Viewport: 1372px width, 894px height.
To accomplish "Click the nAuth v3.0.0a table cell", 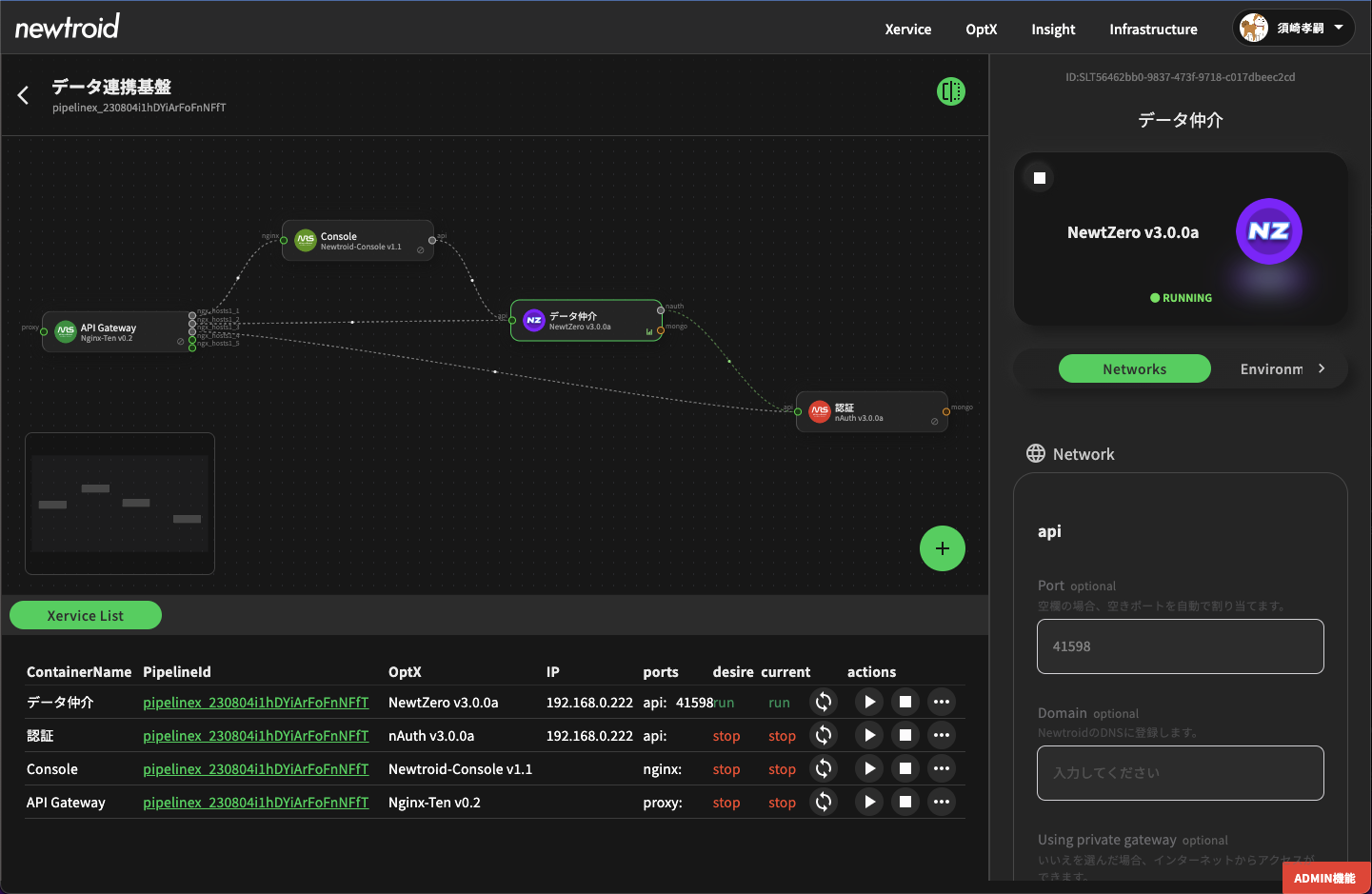I will click(x=431, y=735).
